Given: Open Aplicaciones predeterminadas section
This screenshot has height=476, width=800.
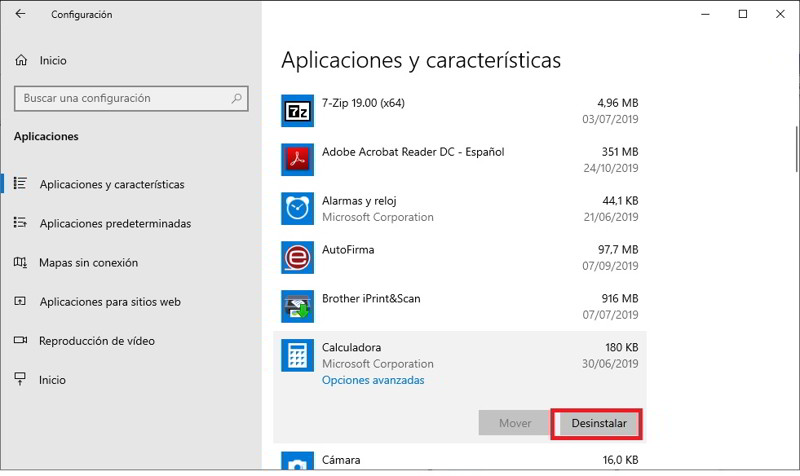Looking at the screenshot, I should coord(114,224).
